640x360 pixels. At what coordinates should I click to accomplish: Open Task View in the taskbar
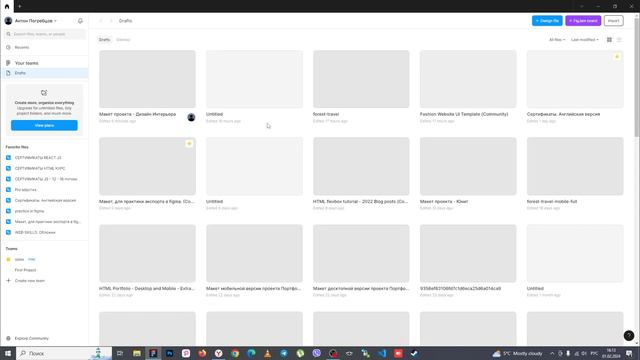120,353
